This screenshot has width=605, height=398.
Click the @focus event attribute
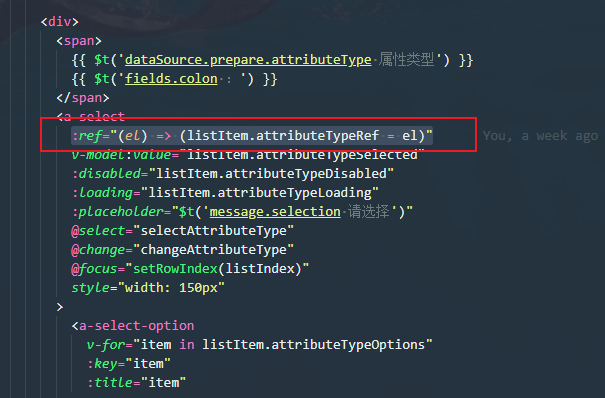(95, 268)
